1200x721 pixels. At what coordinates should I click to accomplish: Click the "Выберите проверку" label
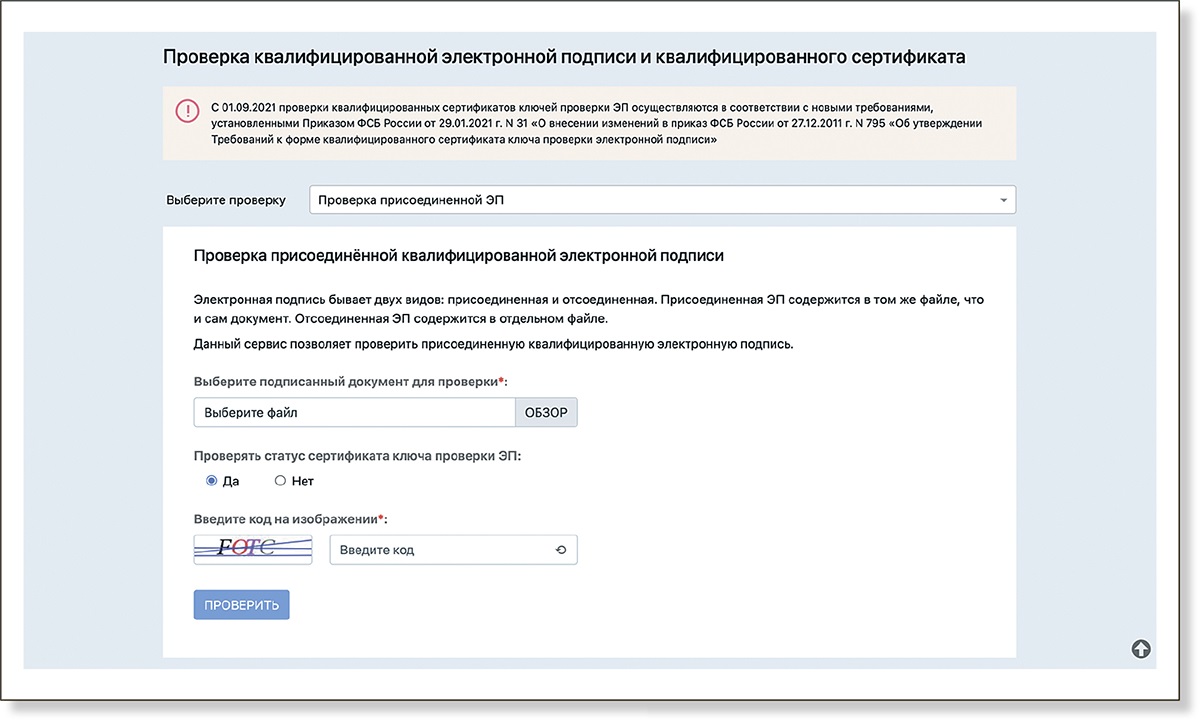pyautogui.click(x=225, y=200)
